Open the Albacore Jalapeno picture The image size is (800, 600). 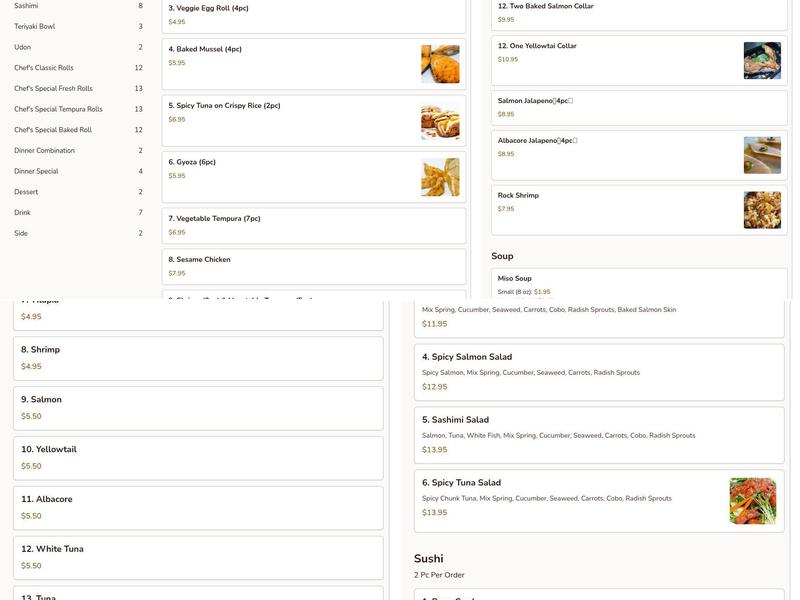click(x=763, y=152)
